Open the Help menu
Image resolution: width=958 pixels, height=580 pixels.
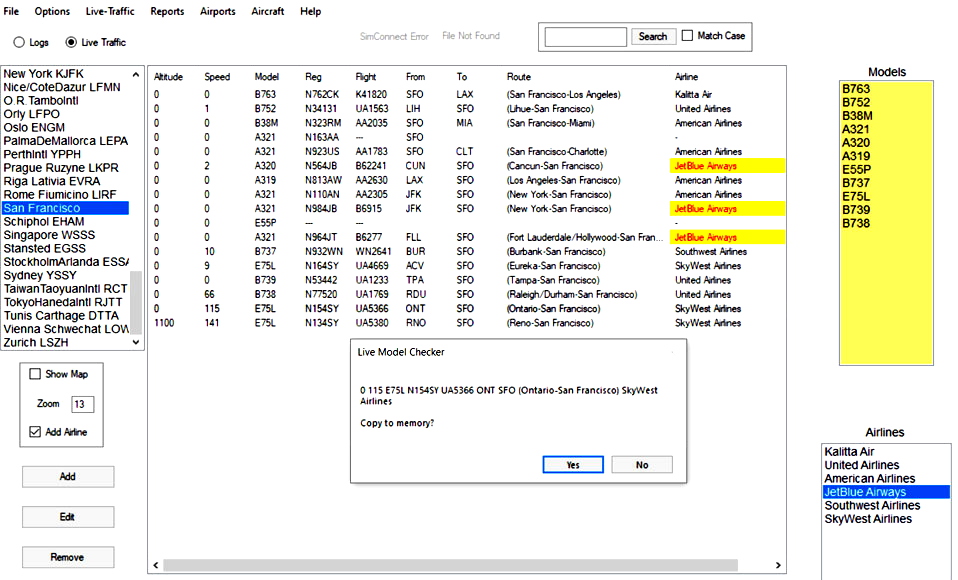(x=310, y=11)
